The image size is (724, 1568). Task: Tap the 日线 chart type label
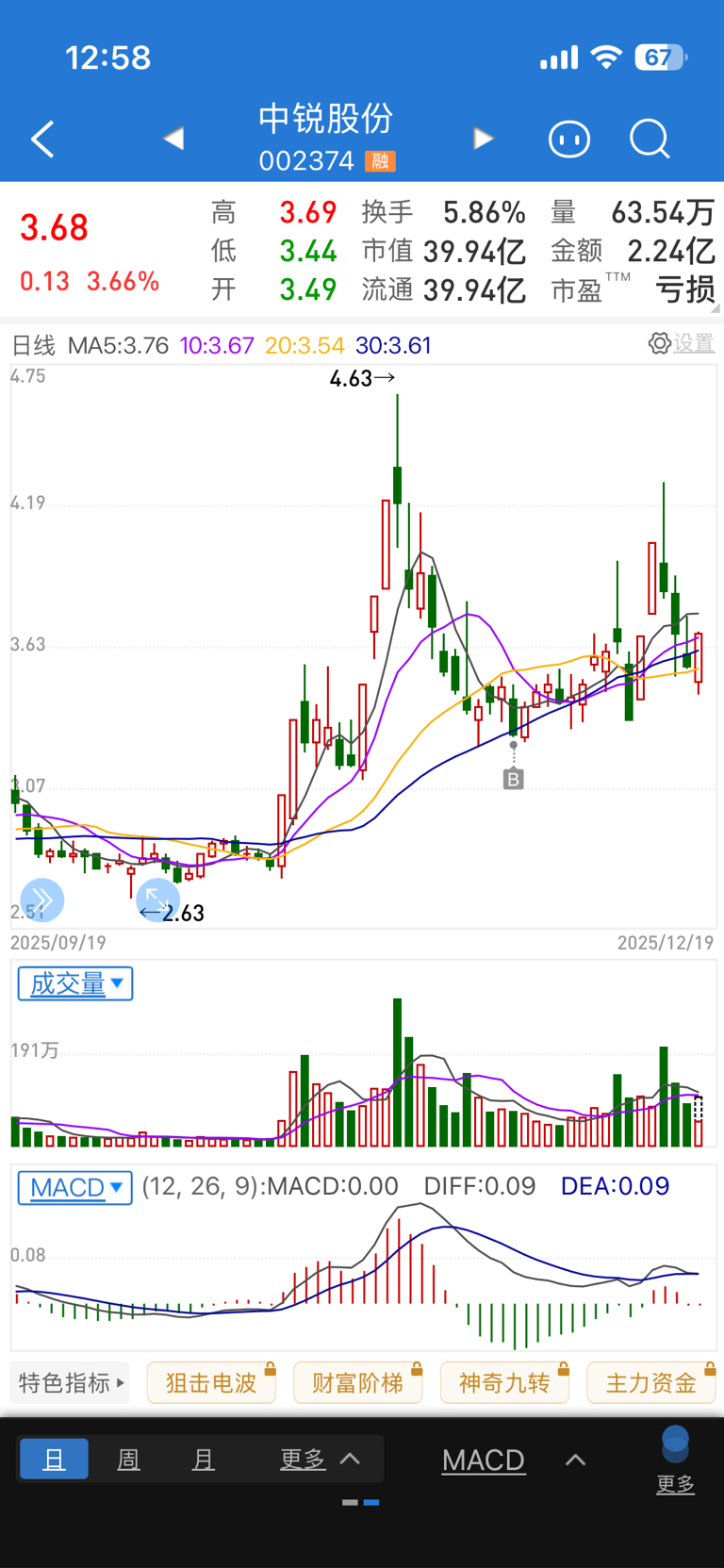(33, 345)
